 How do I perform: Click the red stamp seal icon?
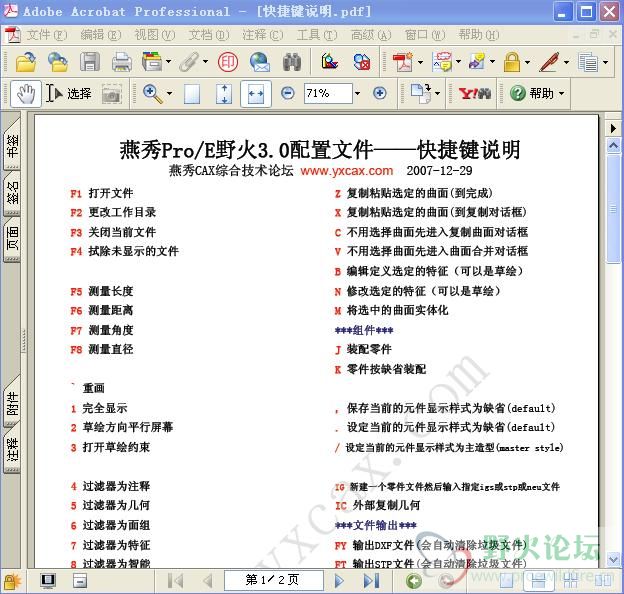click(228, 62)
